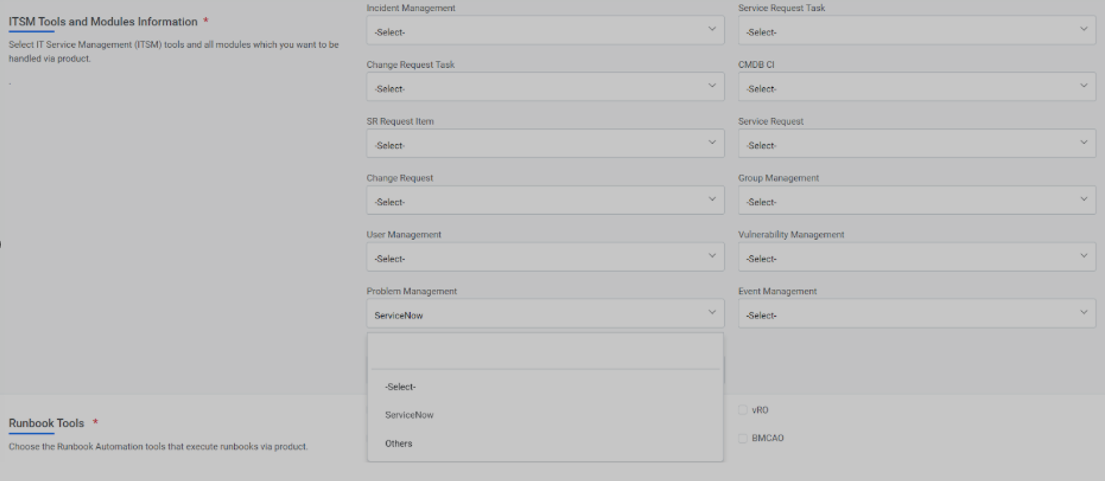Screen dimensions: 1105x481
Task: Check the BMCAO runbook tool checkbox
Action: click(741, 438)
